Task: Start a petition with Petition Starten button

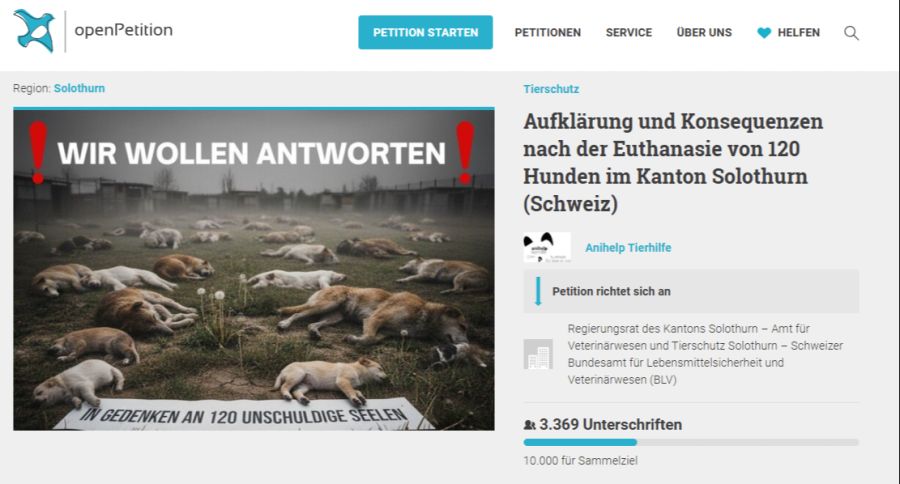Action: click(x=425, y=32)
